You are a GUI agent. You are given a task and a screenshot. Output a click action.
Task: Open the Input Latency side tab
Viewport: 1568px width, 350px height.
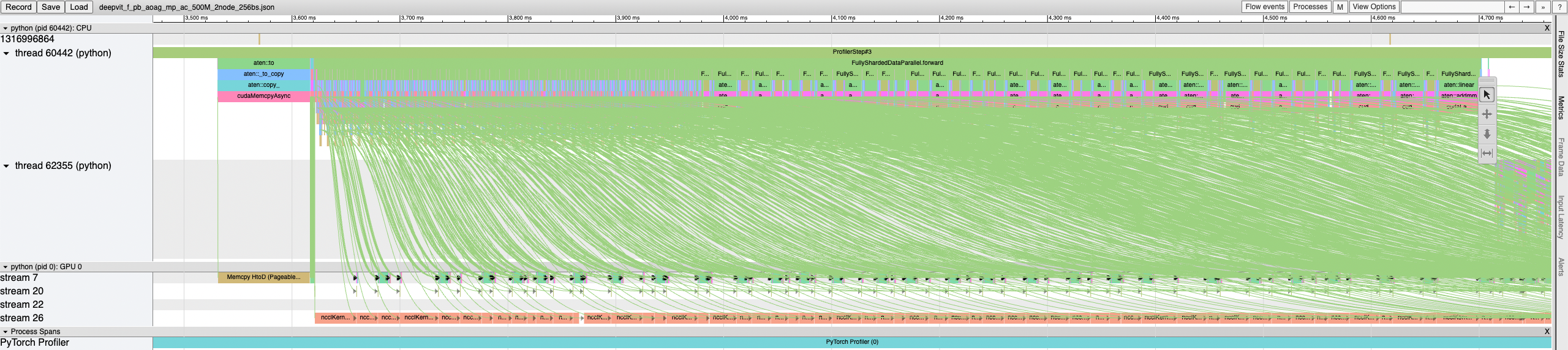tap(1561, 217)
